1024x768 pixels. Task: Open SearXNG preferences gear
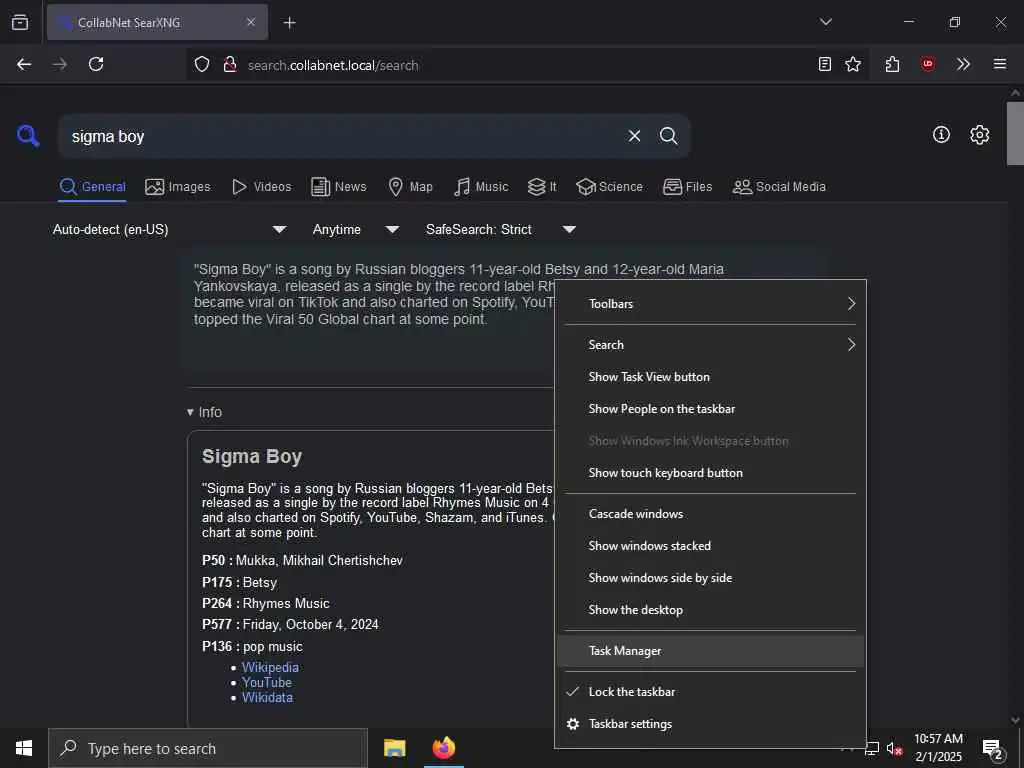coord(980,135)
